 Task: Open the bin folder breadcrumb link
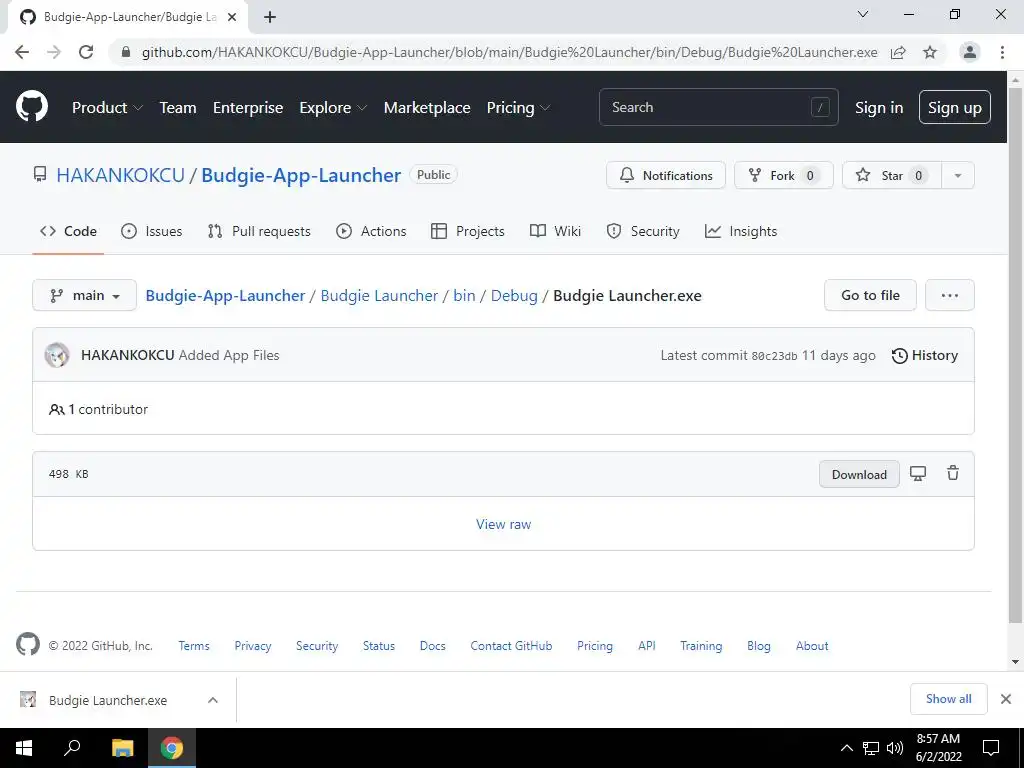tap(464, 295)
